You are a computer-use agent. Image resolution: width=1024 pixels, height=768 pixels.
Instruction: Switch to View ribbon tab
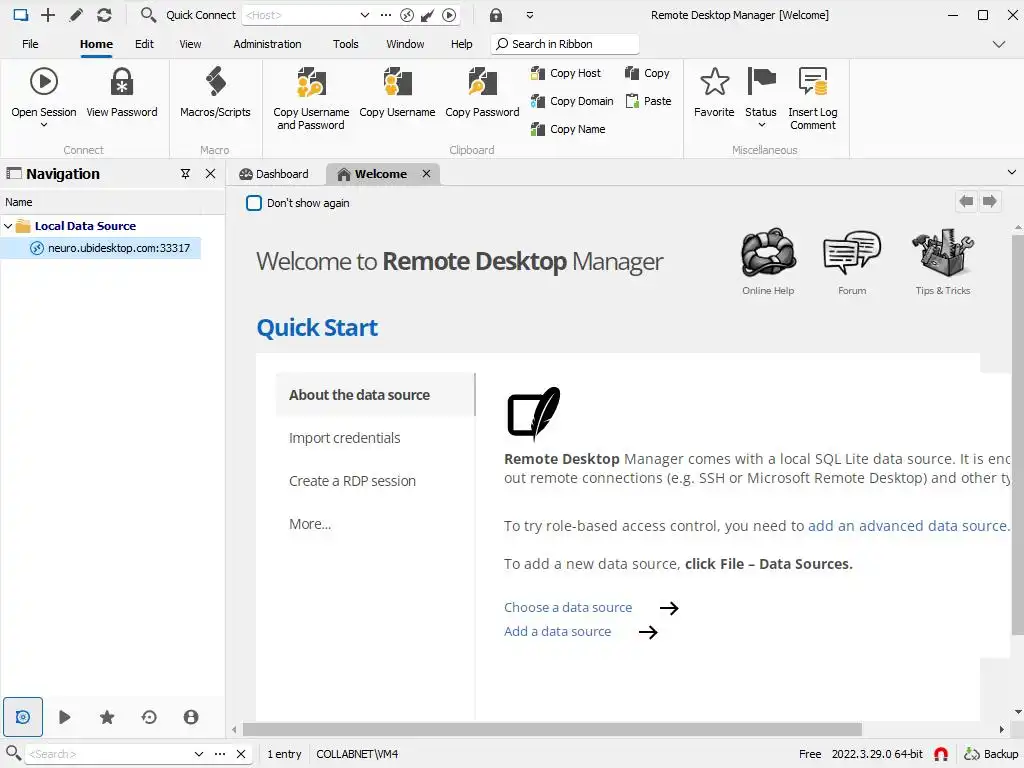190,44
